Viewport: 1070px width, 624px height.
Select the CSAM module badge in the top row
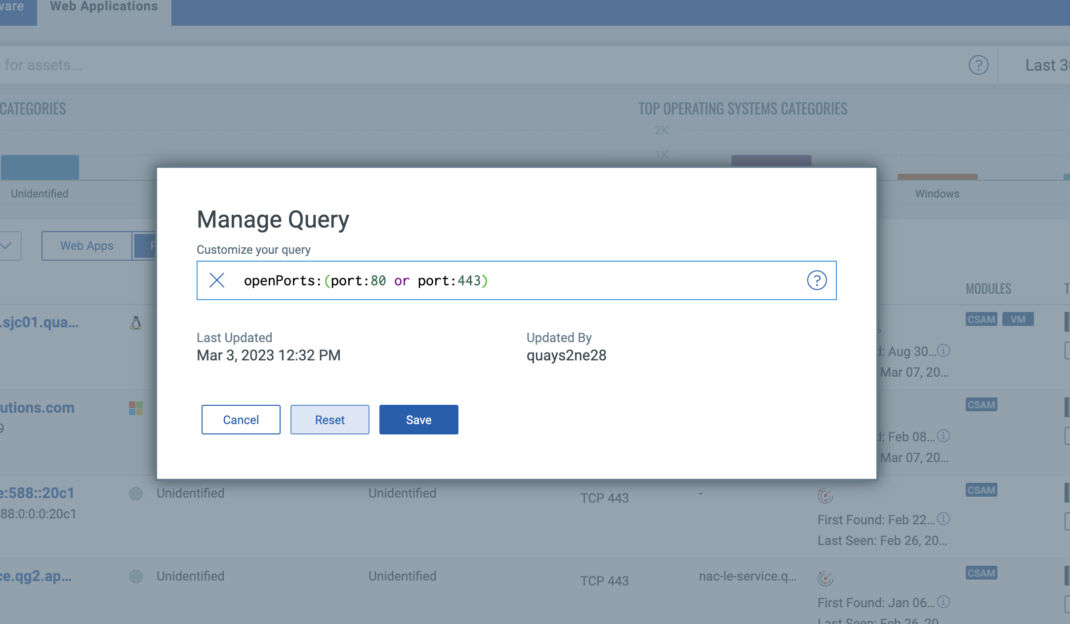click(981, 319)
